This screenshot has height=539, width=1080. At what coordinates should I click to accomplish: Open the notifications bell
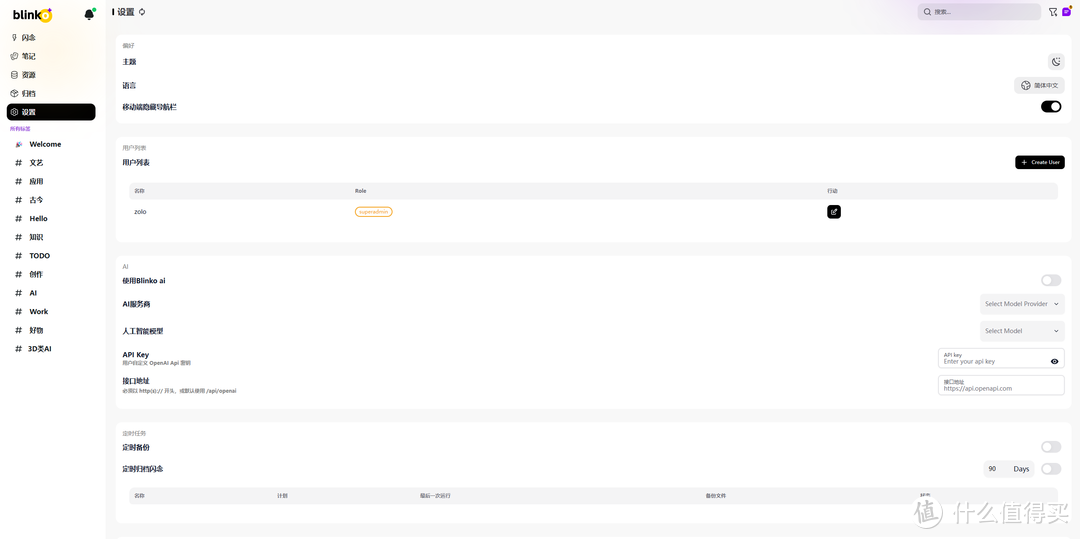(x=89, y=14)
